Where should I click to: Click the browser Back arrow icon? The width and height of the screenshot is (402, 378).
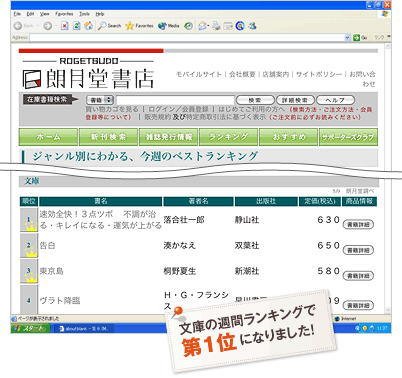coord(18,26)
